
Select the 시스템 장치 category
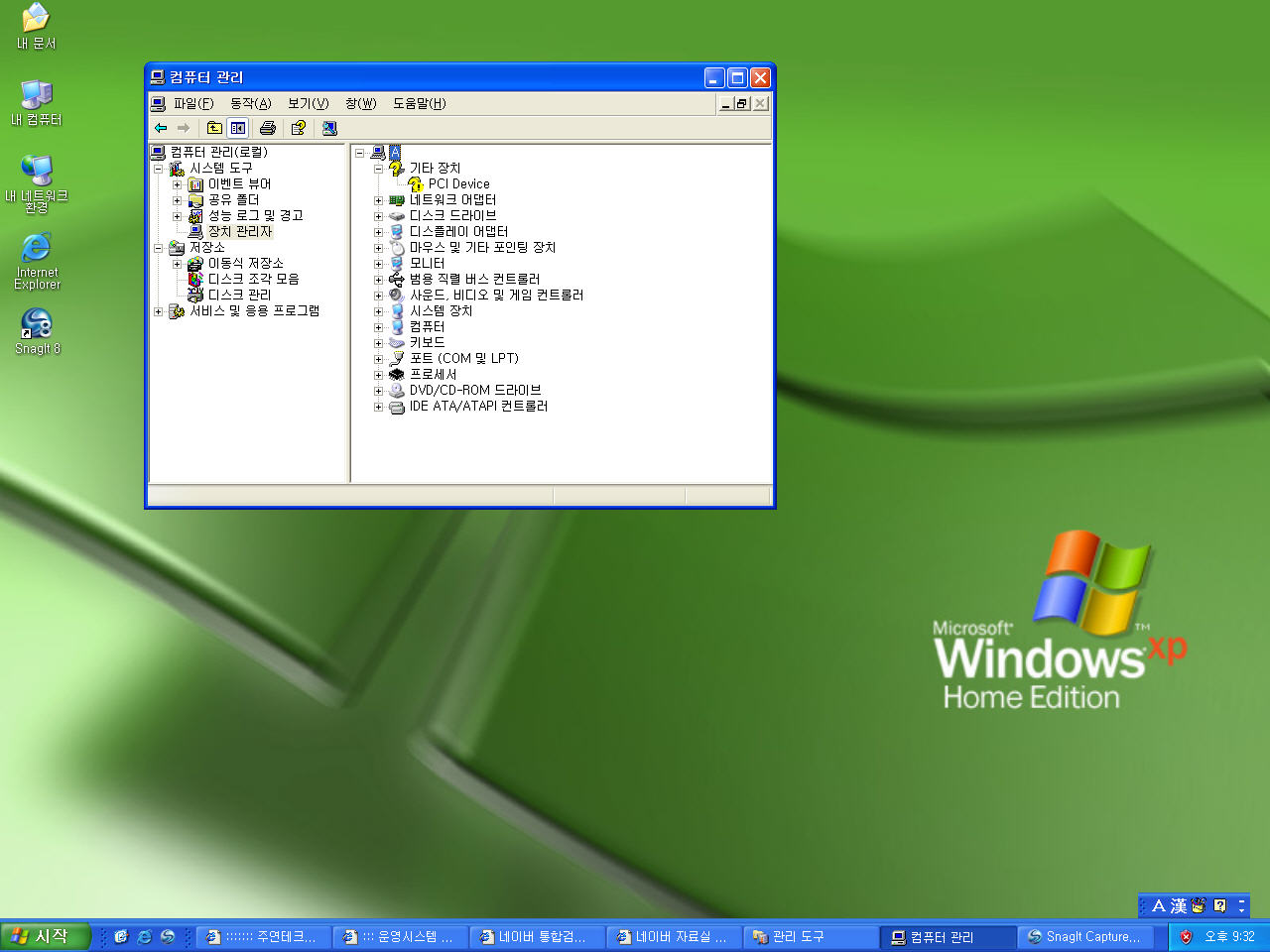[441, 310]
